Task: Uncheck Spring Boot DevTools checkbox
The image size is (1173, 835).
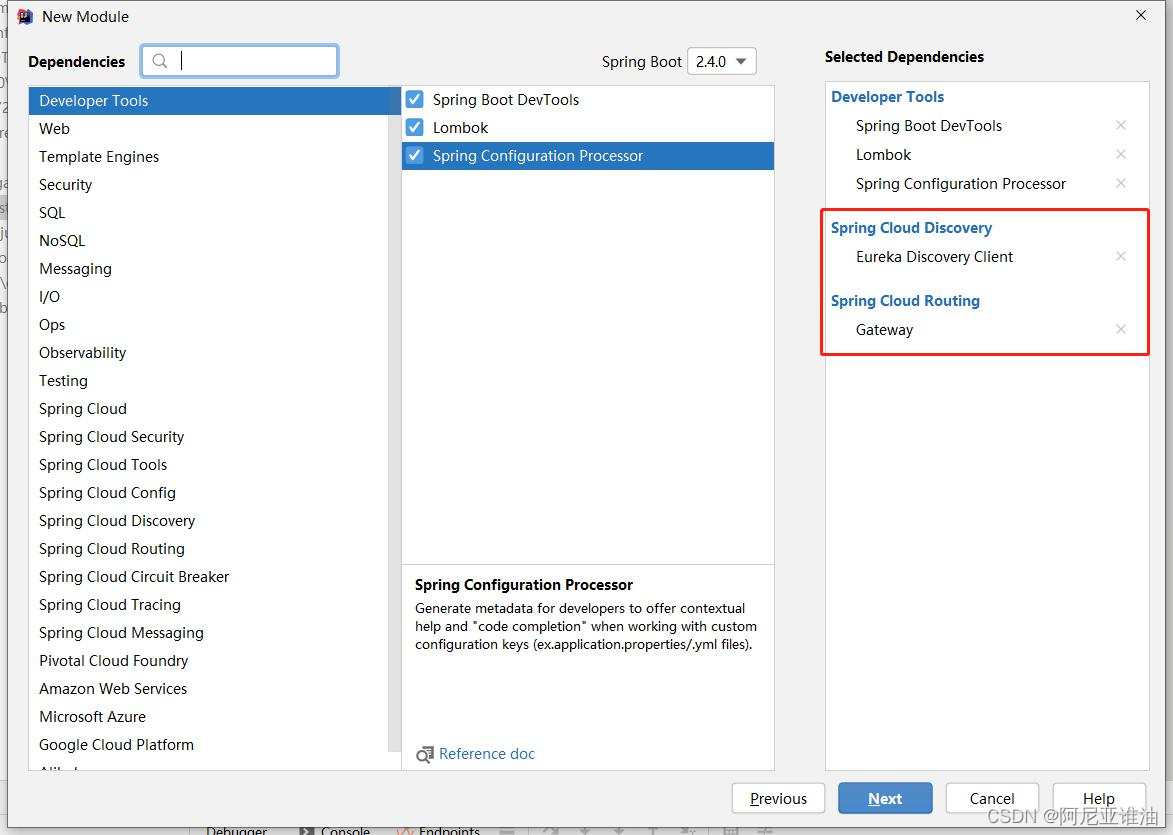Action: (414, 100)
